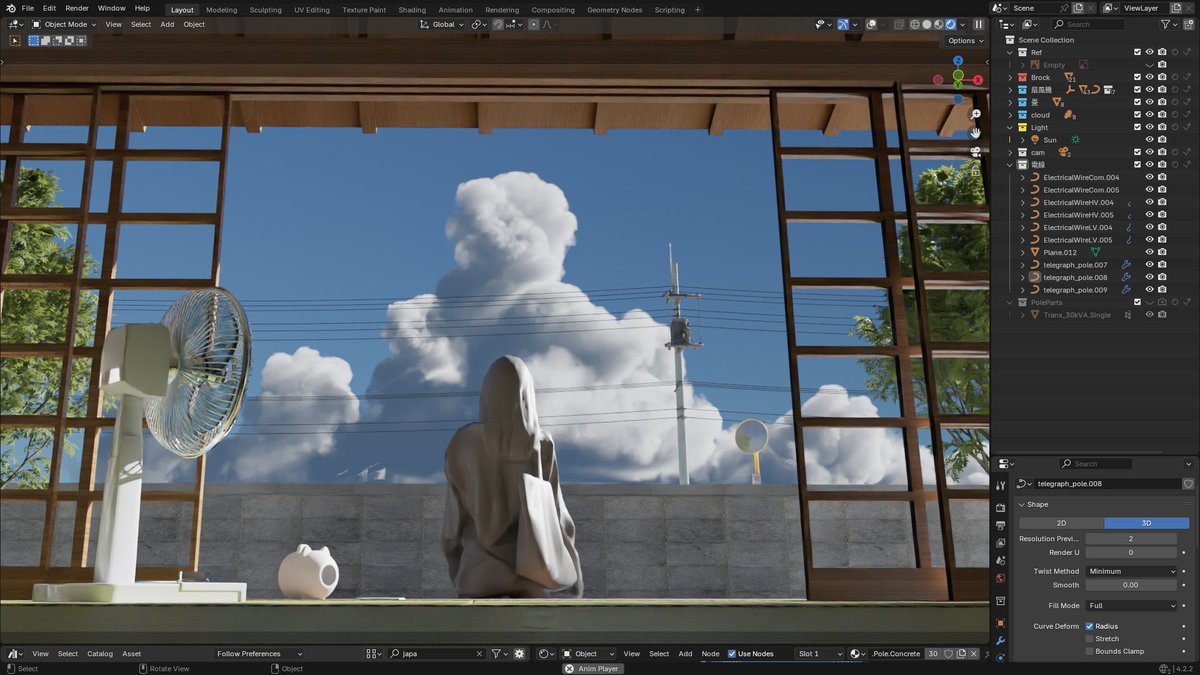1200x675 pixels.
Task: Toggle proportional editing icon
Action: point(534,24)
